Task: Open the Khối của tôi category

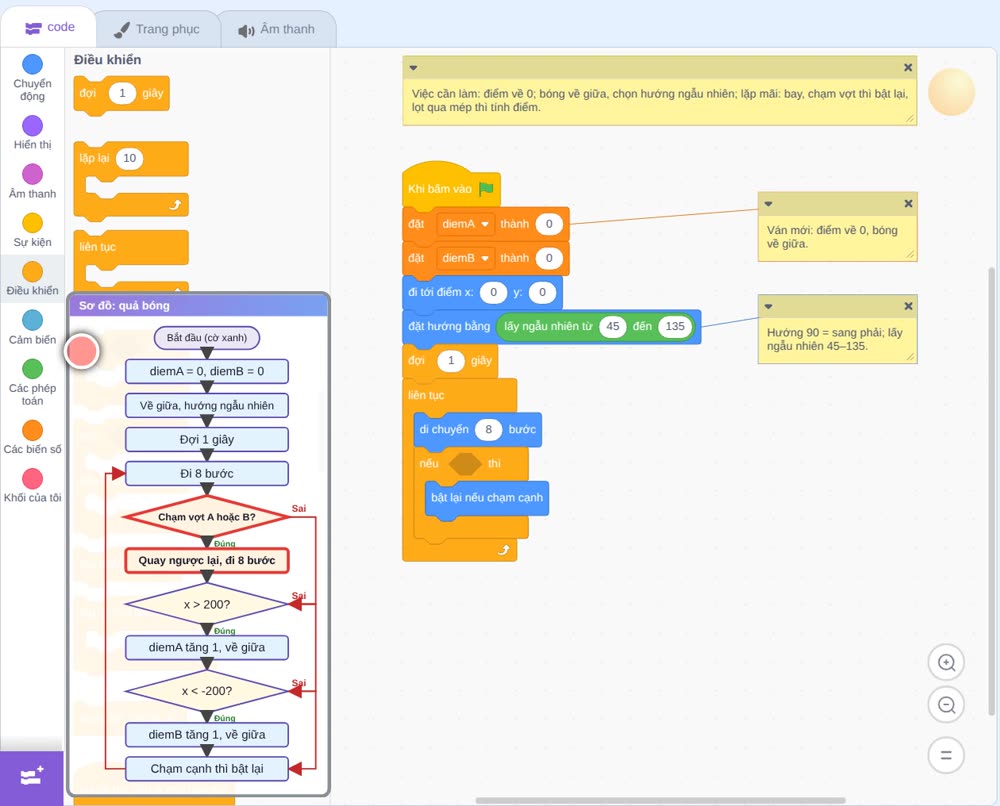Action: click(x=33, y=478)
